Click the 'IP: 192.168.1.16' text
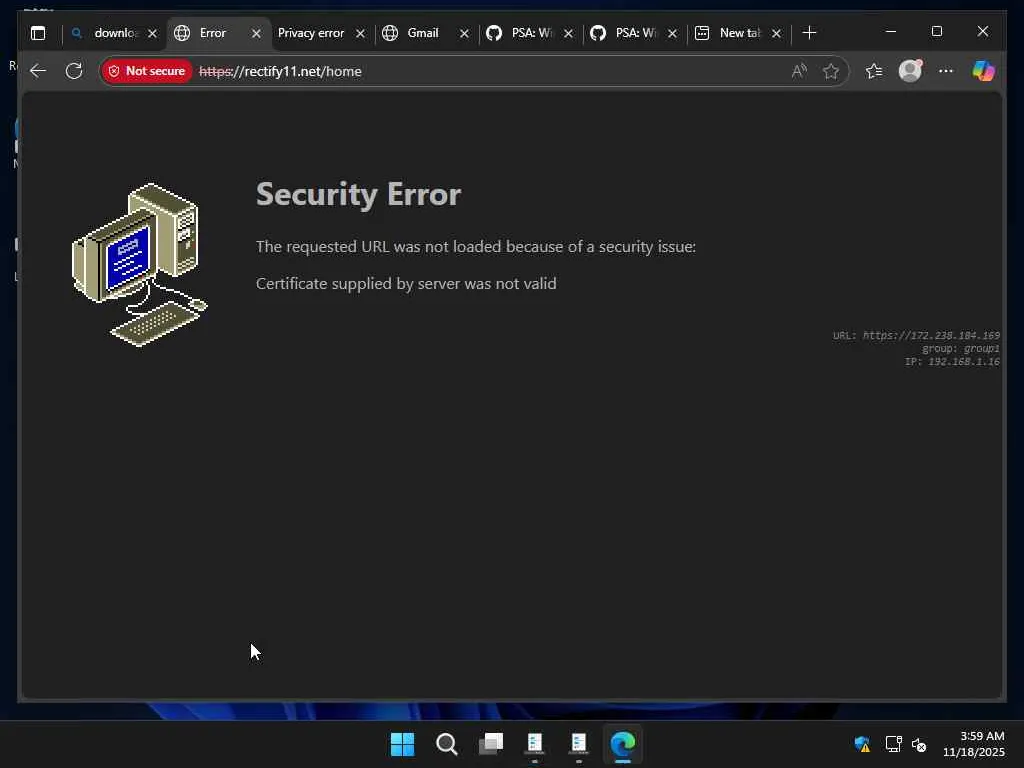Screen dimensions: 1024x768 [x=952, y=361]
